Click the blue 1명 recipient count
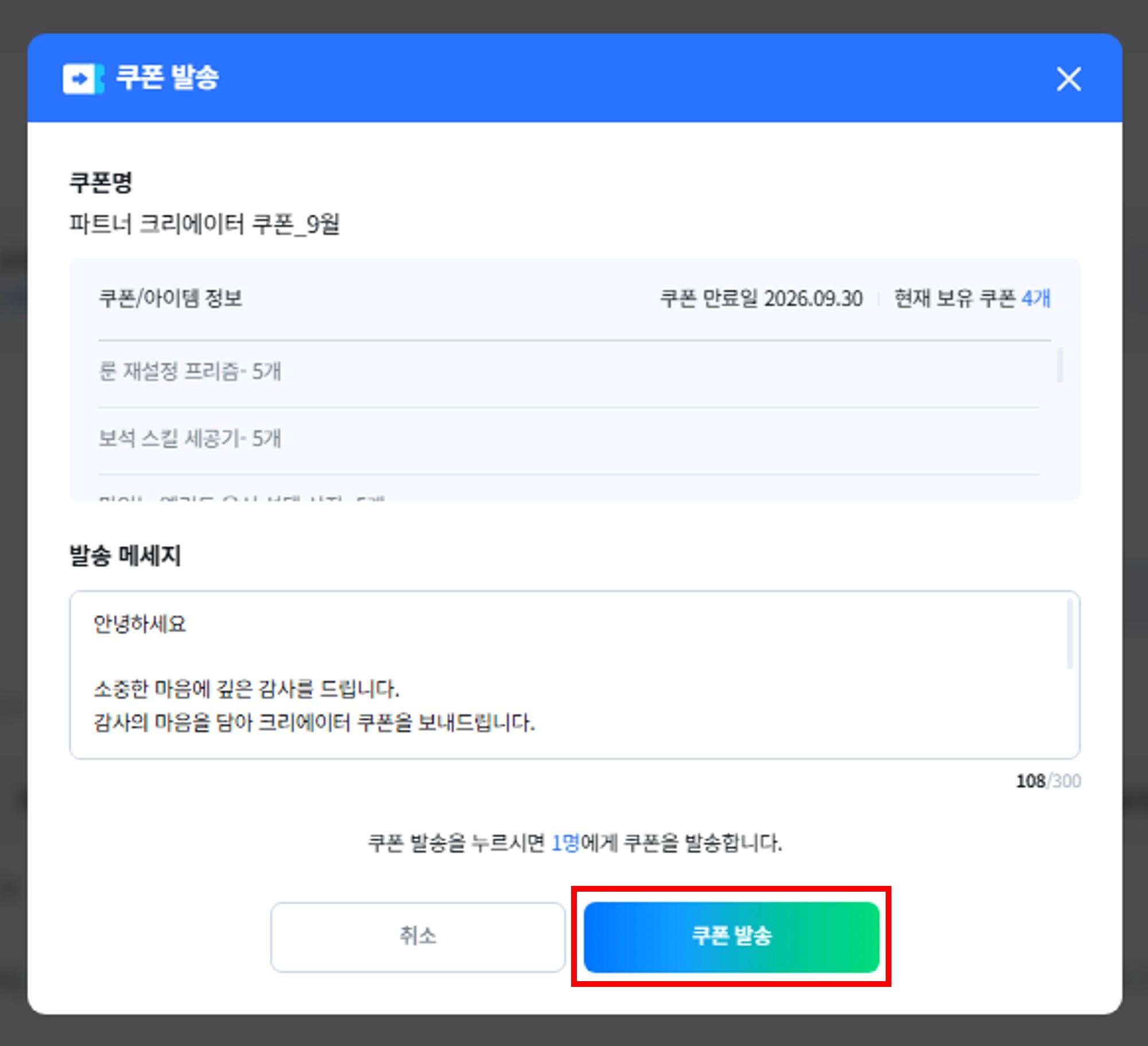 point(565,843)
